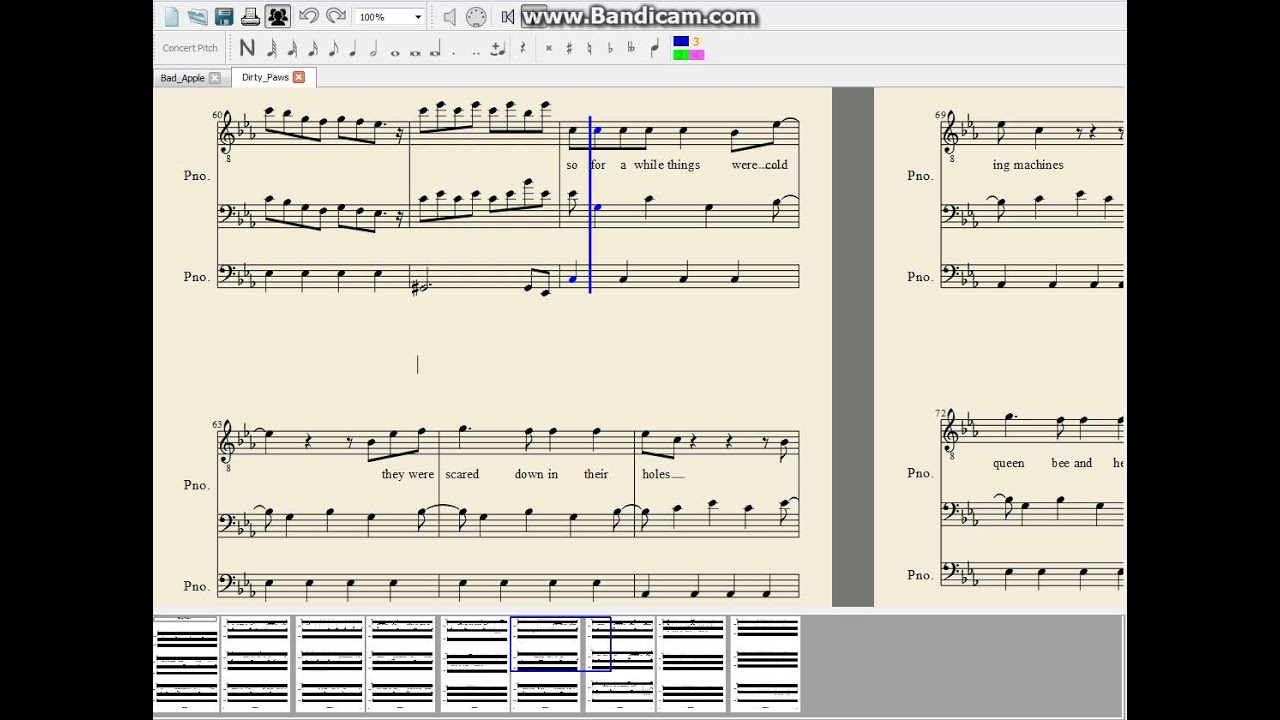Viewport: 1280px width, 720px height.
Task: Select voice 3, the yellow swatch
Action: (696, 42)
